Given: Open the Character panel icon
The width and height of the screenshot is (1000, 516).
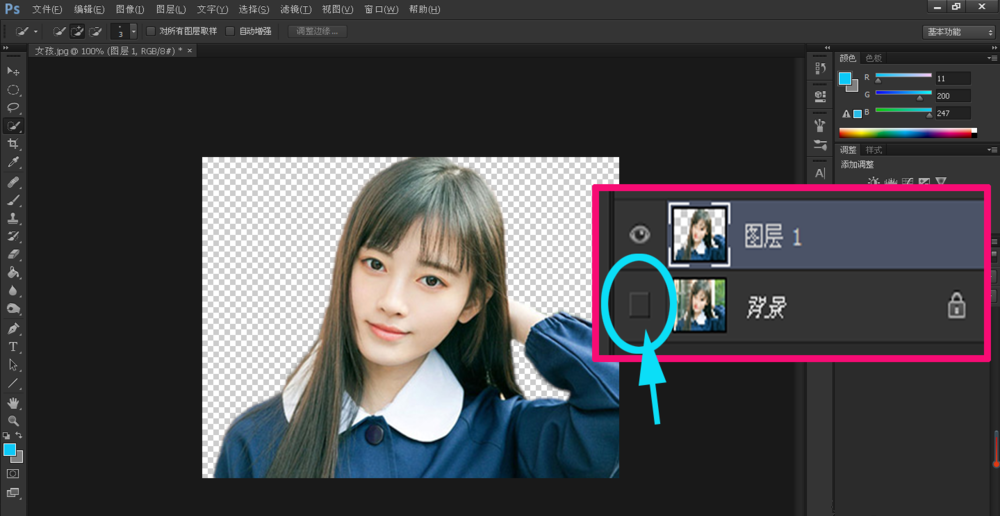Looking at the screenshot, I should coord(820,173).
